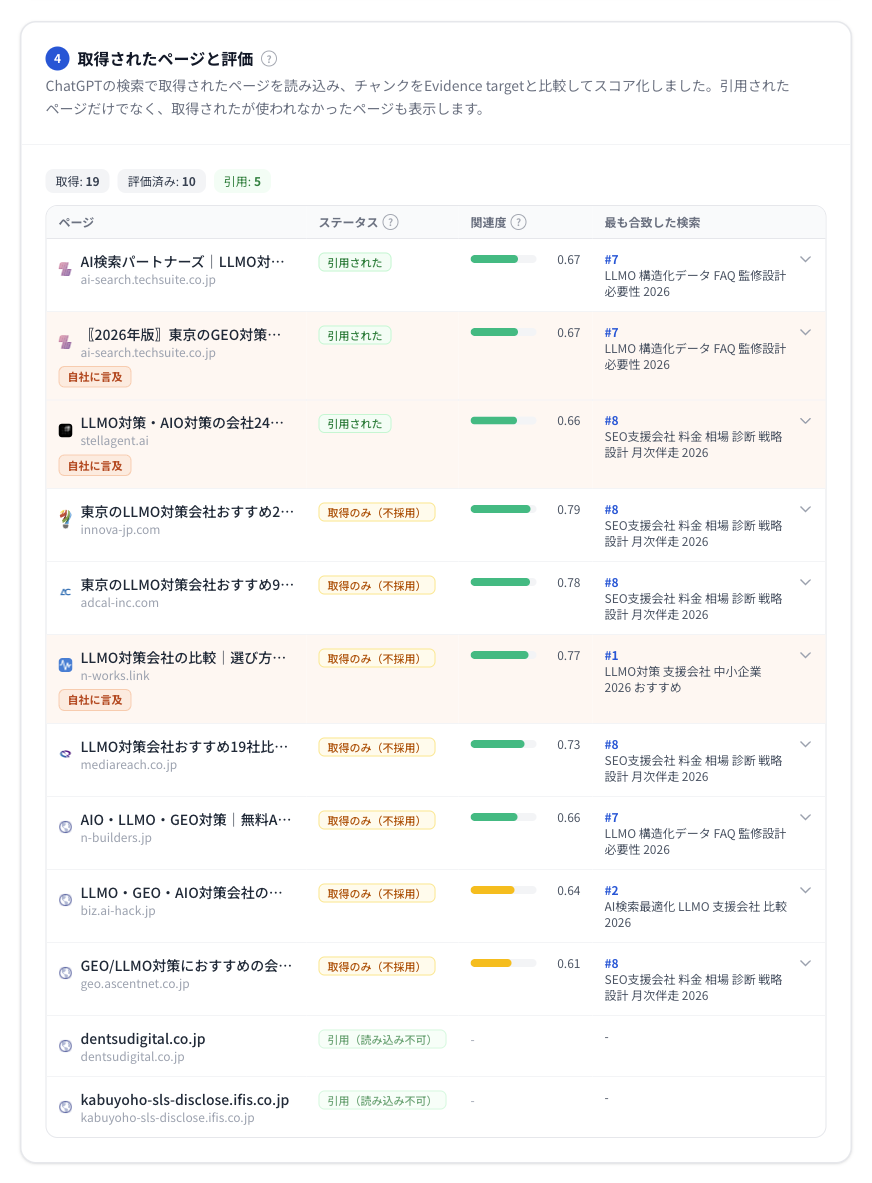Click relevance score 0.78

tap(569, 583)
